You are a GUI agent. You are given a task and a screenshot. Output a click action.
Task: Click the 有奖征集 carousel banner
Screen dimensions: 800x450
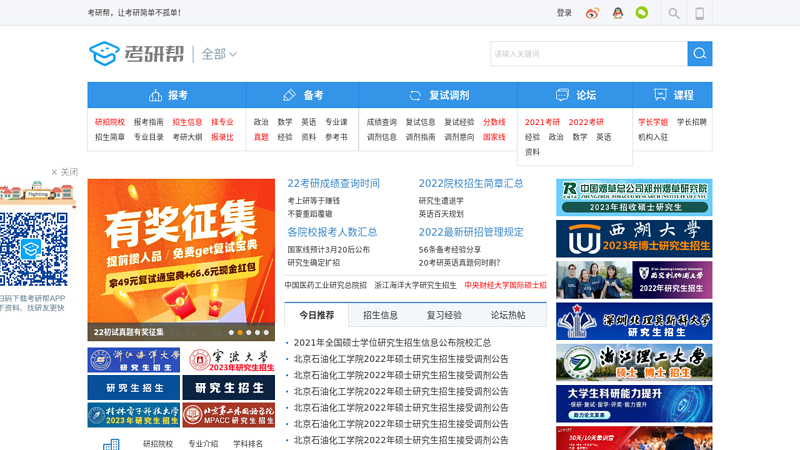[181, 260]
